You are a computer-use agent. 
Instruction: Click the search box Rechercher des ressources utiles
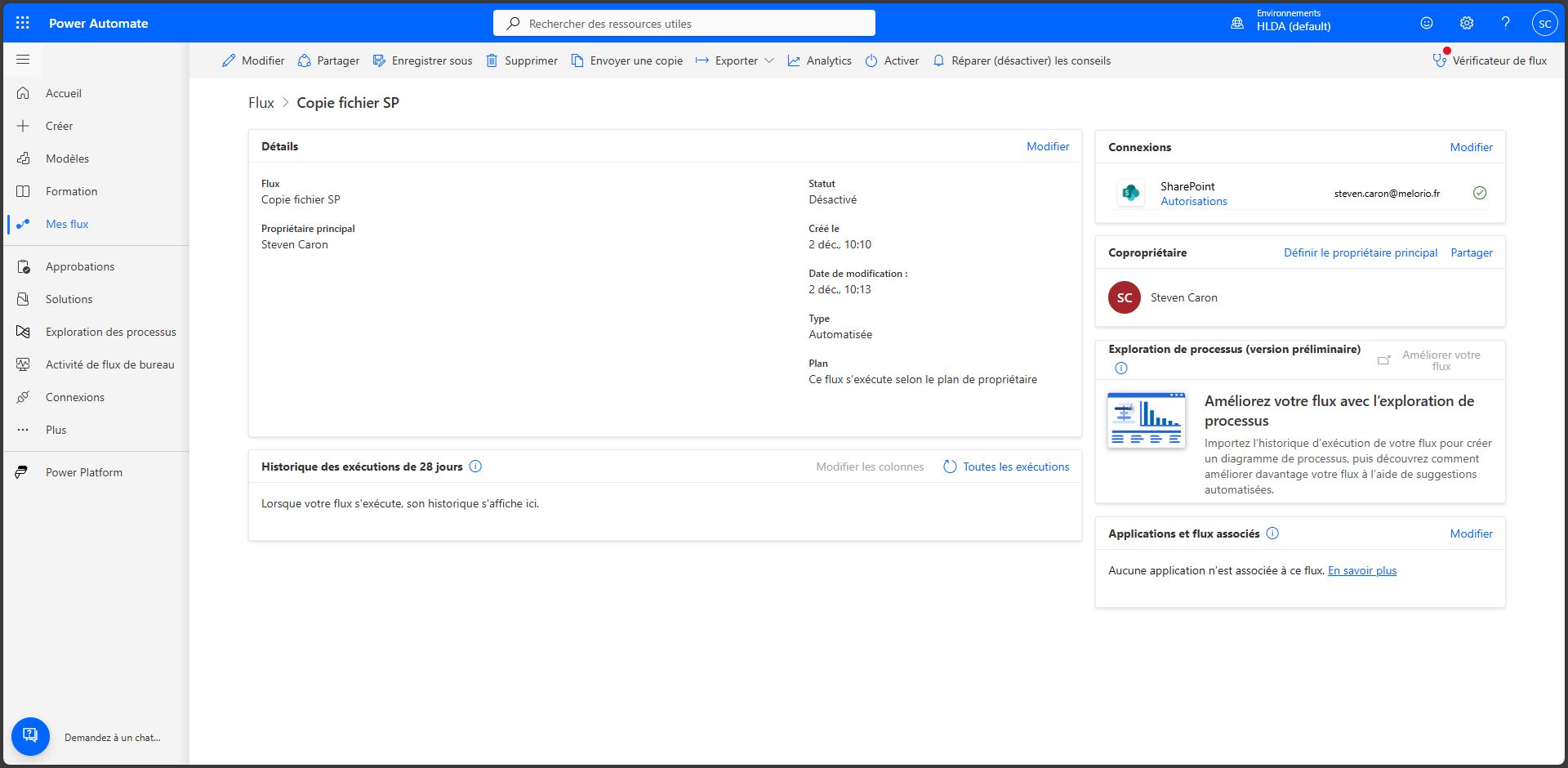point(684,24)
